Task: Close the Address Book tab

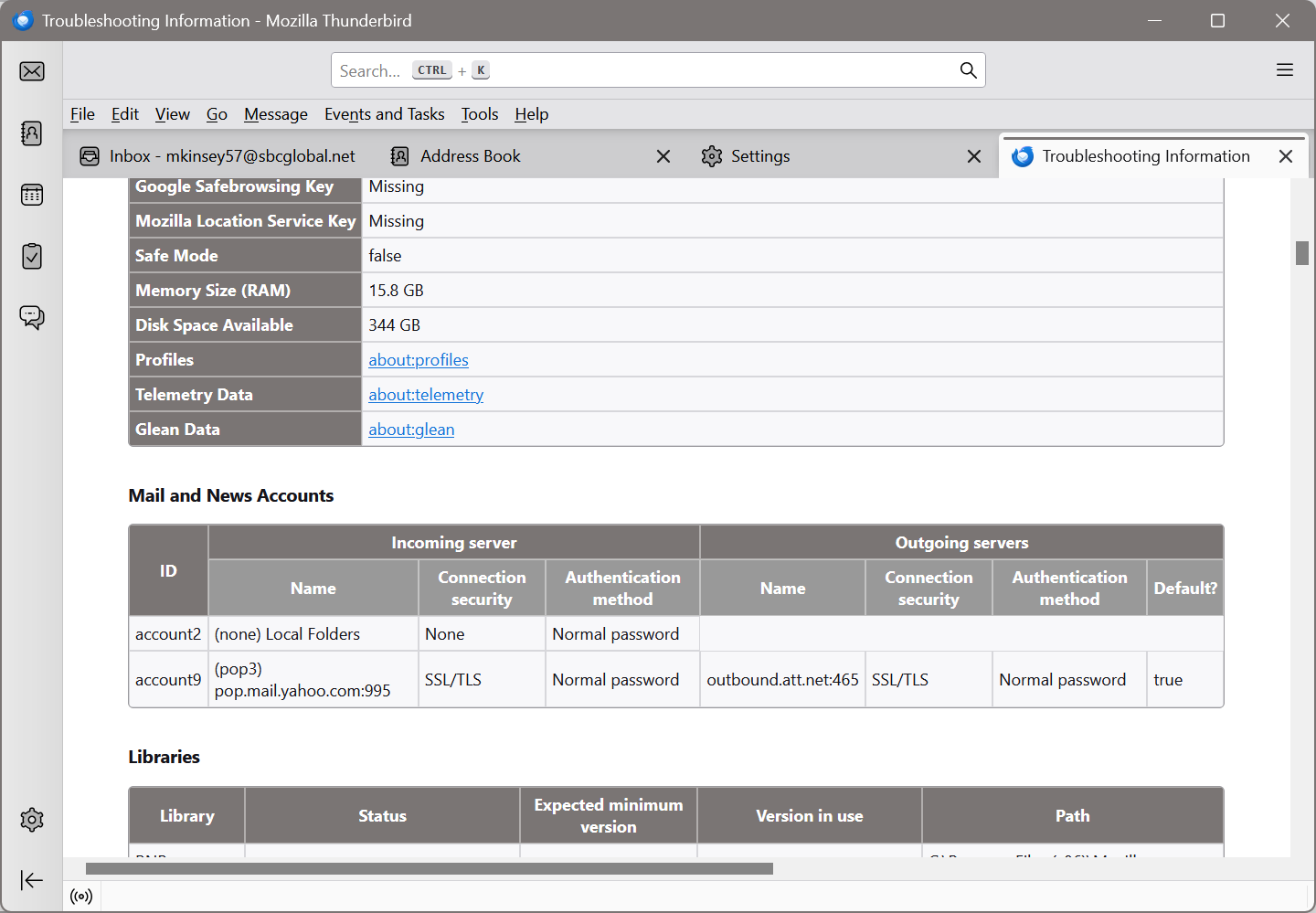Action: [663, 156]
